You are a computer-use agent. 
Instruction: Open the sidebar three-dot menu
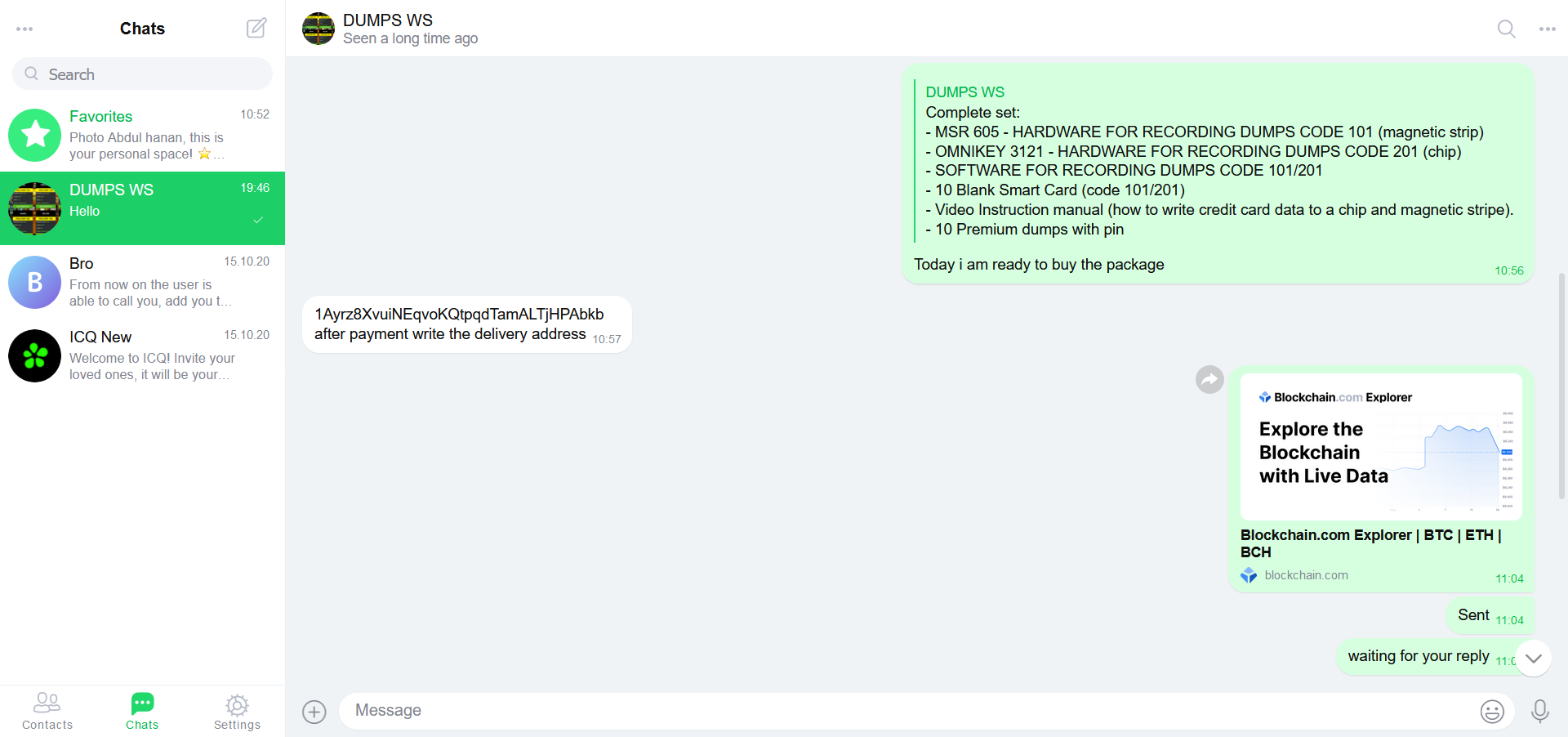tap(24, 29)
